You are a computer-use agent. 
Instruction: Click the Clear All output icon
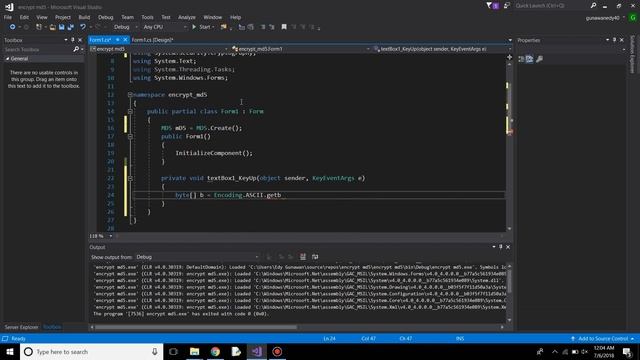[x=303, y=257]
